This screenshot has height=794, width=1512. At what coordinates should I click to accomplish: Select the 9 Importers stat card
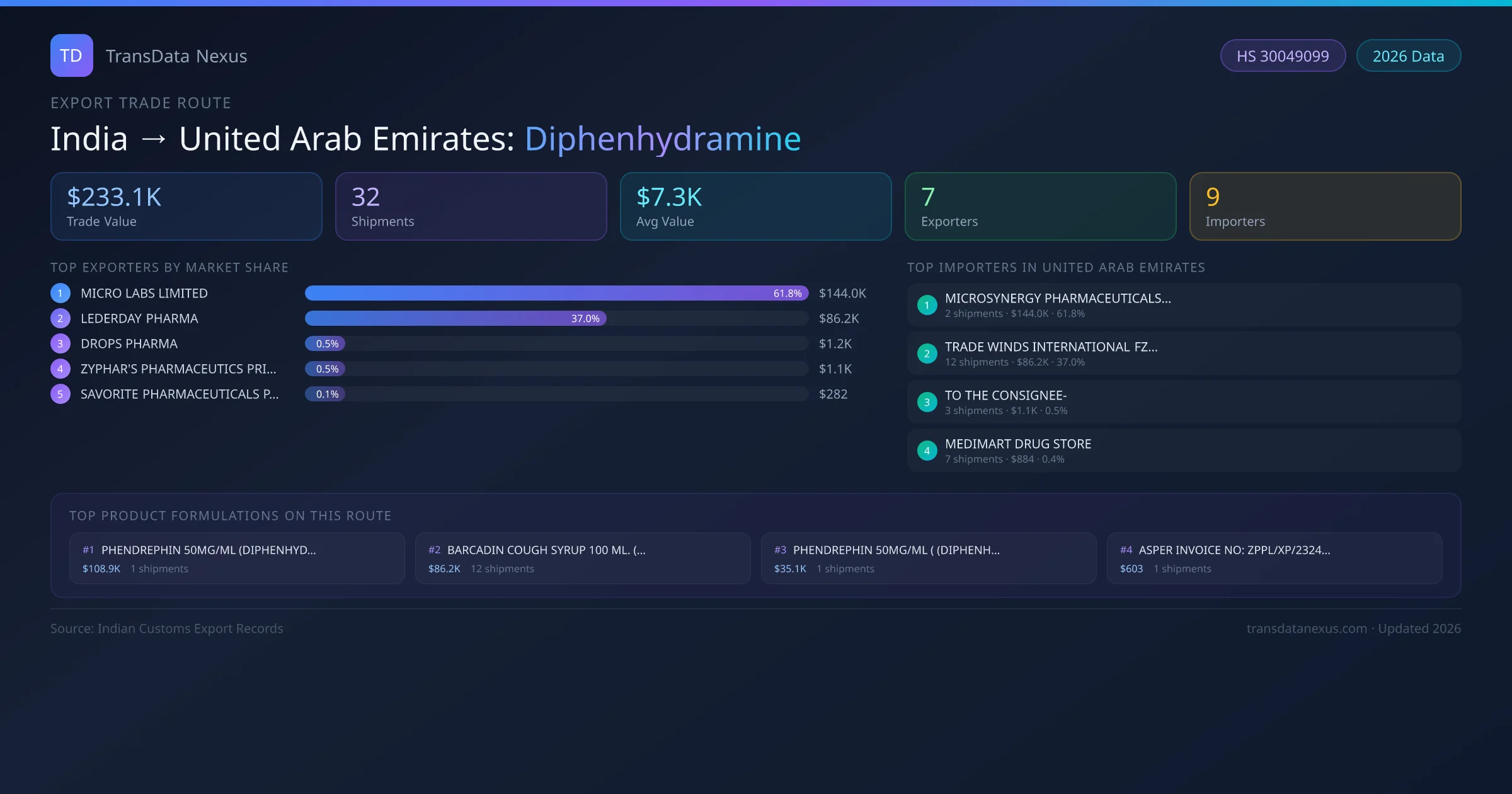[x=1325, y=206]
